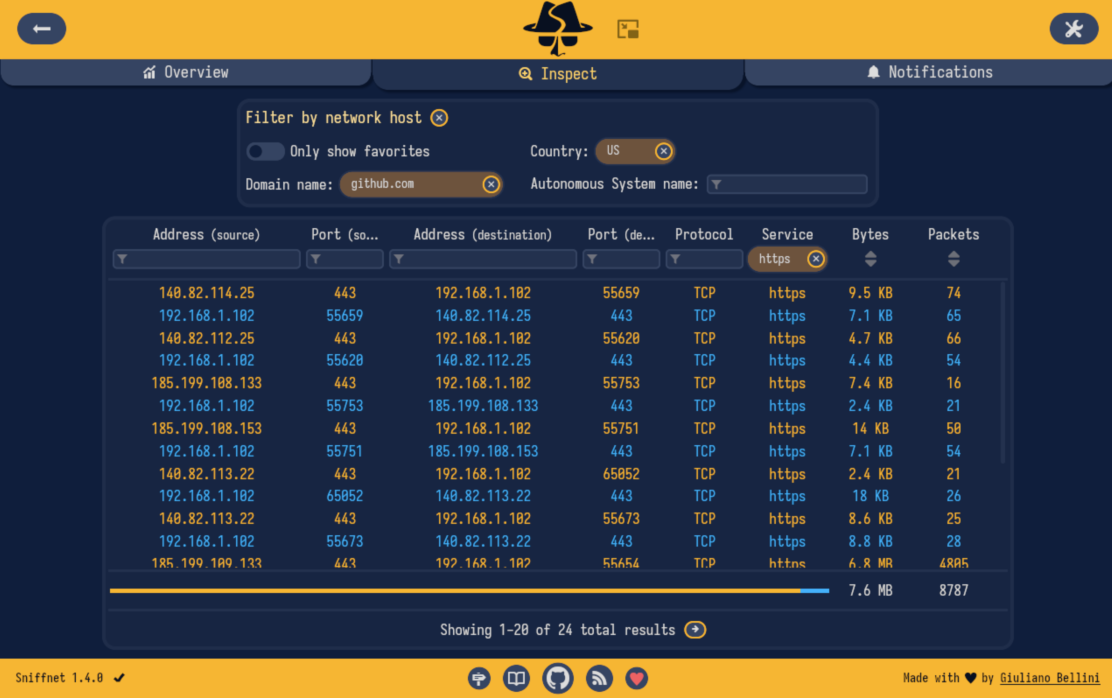Switch to thumbnail mode icon

pyautogui.click(x=628, y=30)
